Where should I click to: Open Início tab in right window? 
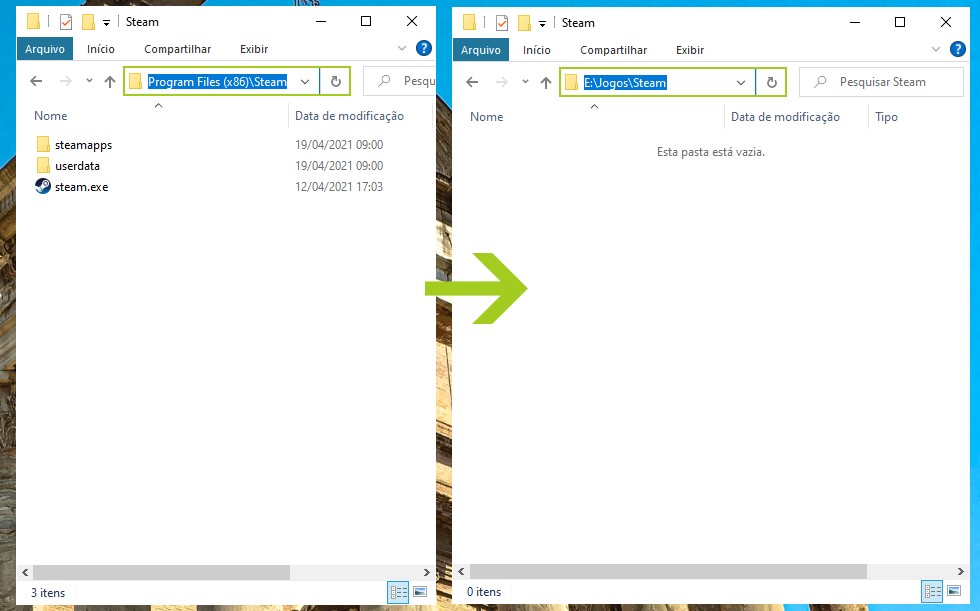(537, 49)
